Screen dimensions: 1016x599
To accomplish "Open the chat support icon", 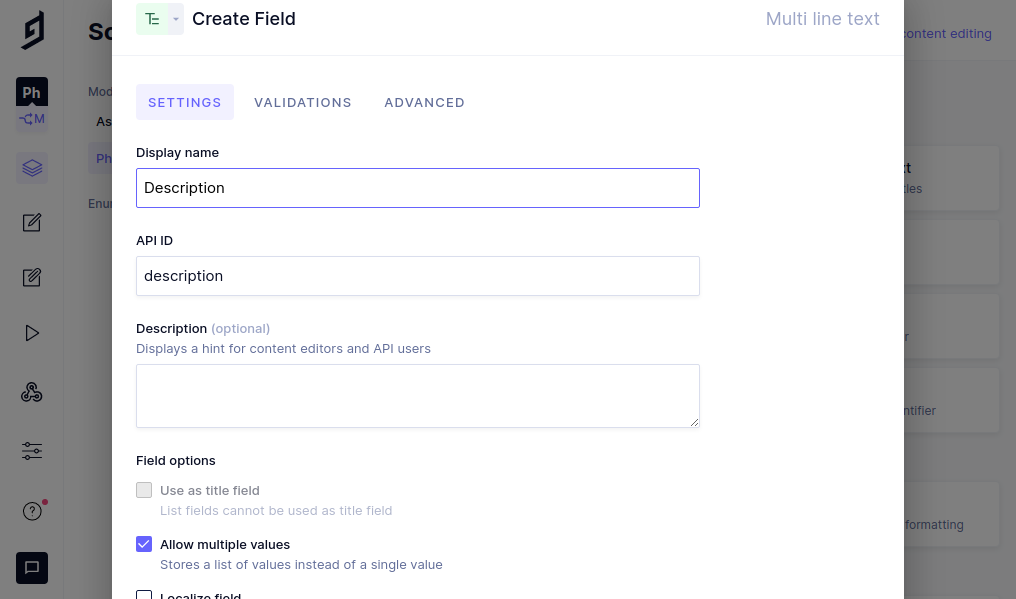I will tap(32, 568).
